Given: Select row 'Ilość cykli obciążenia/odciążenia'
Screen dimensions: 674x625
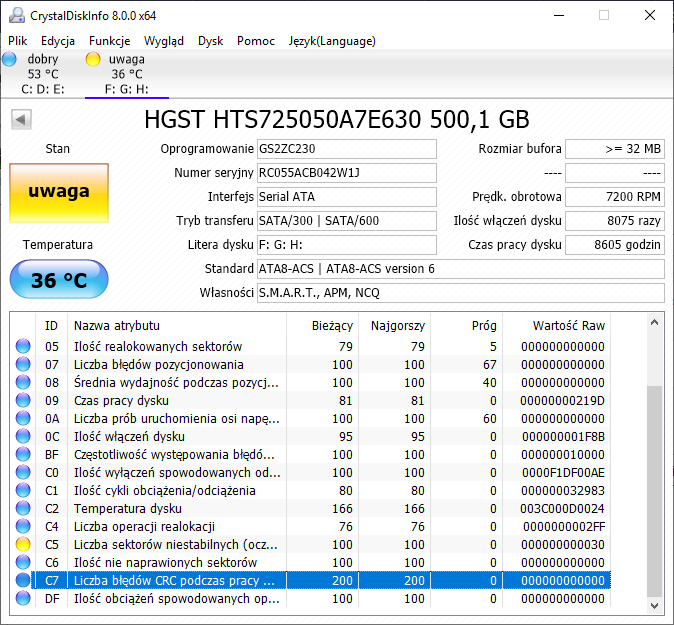Looking at the screenshot, I should point(310,490).
